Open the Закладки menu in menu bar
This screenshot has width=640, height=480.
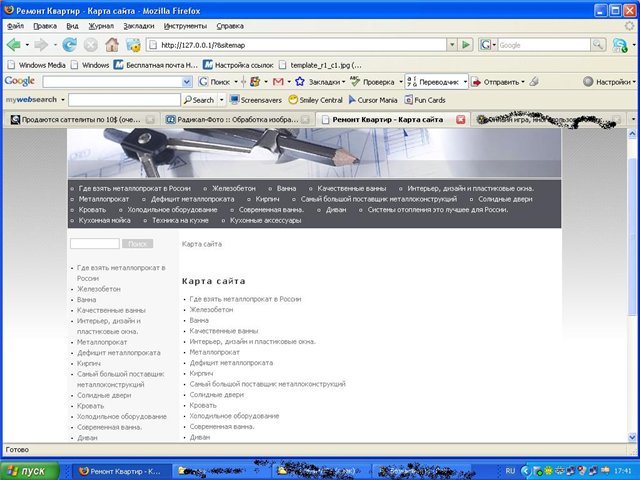(x=139, y=25)
